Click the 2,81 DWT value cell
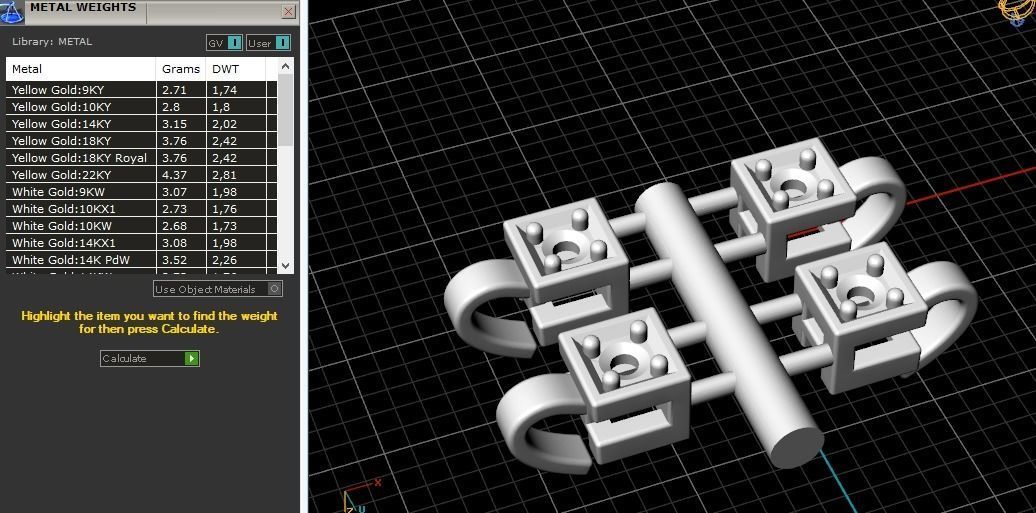The image size is (1036, 513). tap(236, 175)
